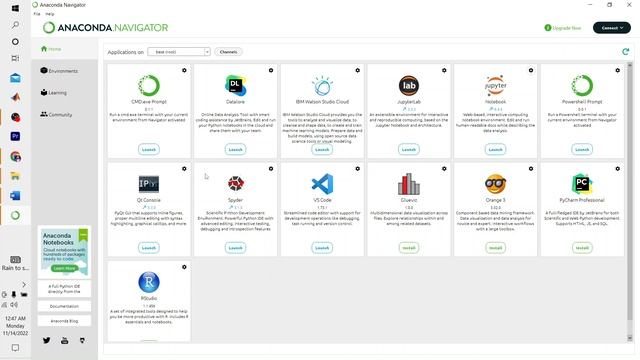Open options gear on JupyterLab tile
640x360 pixels.
click(x=444, y=70)
